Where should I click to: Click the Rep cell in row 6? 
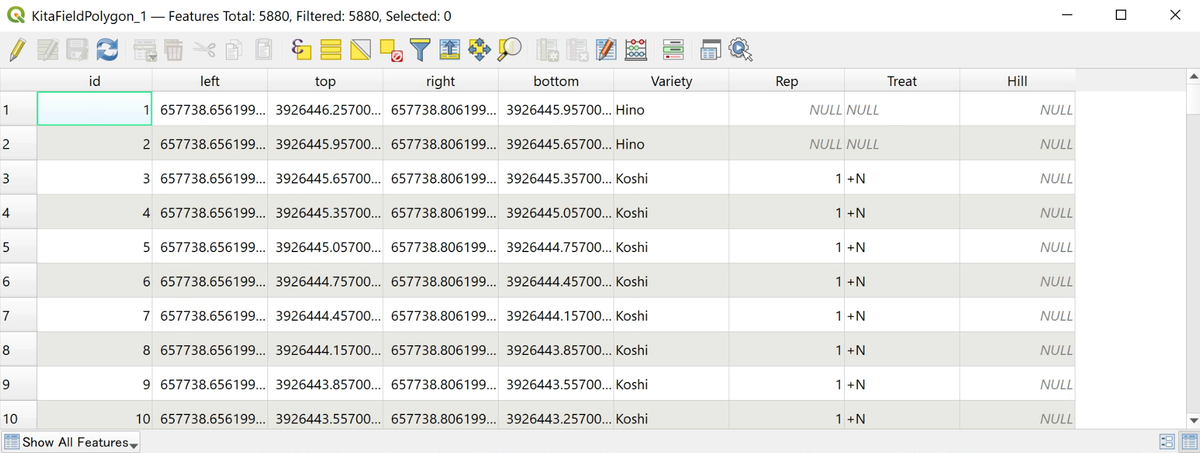coord(787,281)
